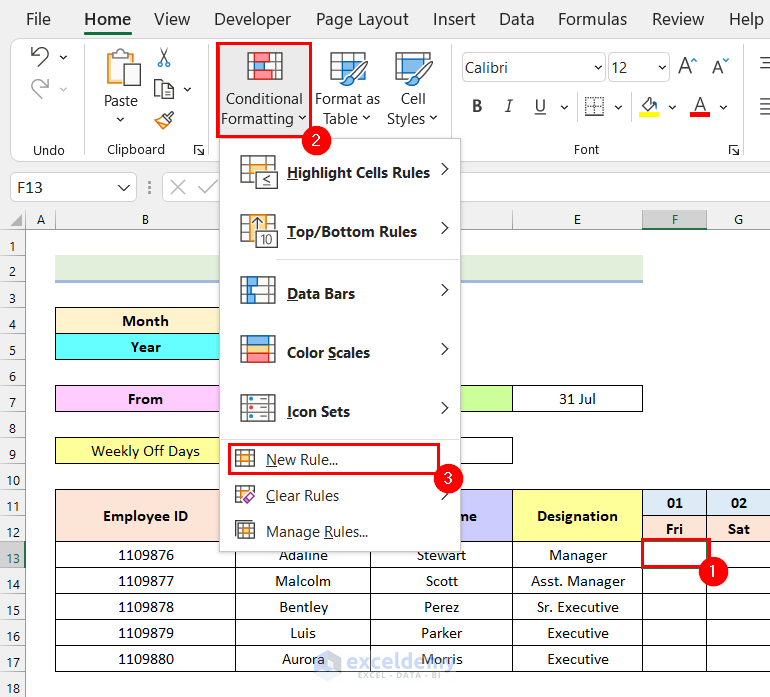Open Clear Rules submenu
Screen dimensions: 770x697
tap(340, 495)
